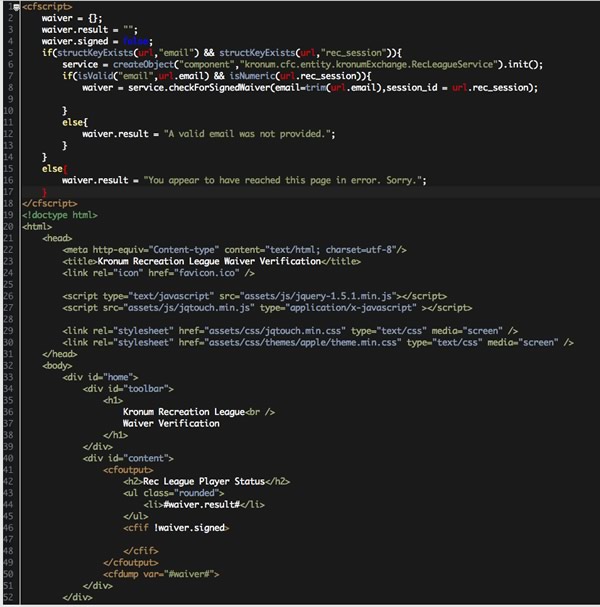Viewport: 600px width, 607px height.
Task: Click the empty string assignment on line 3
Action: tap(130, 30)
